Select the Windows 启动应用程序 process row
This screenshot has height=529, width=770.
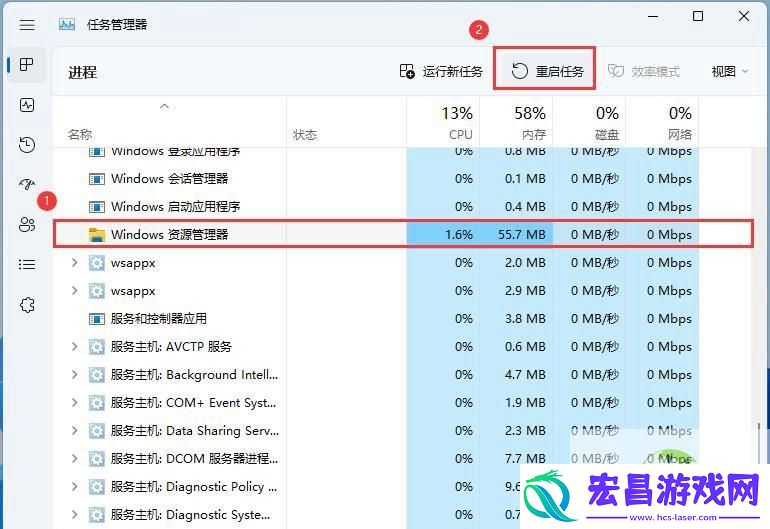376,206
